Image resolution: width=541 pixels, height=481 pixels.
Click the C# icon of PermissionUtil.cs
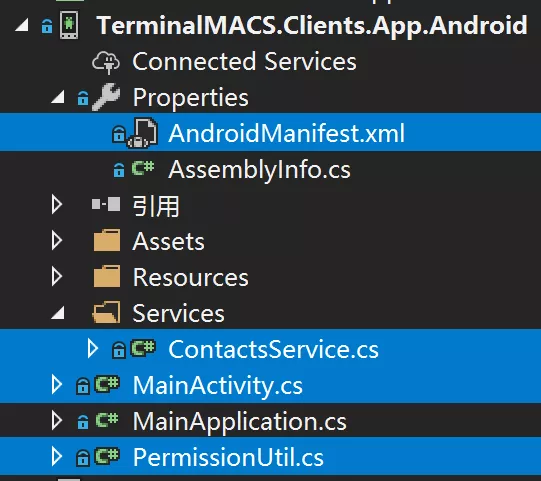tap(107, 456)
